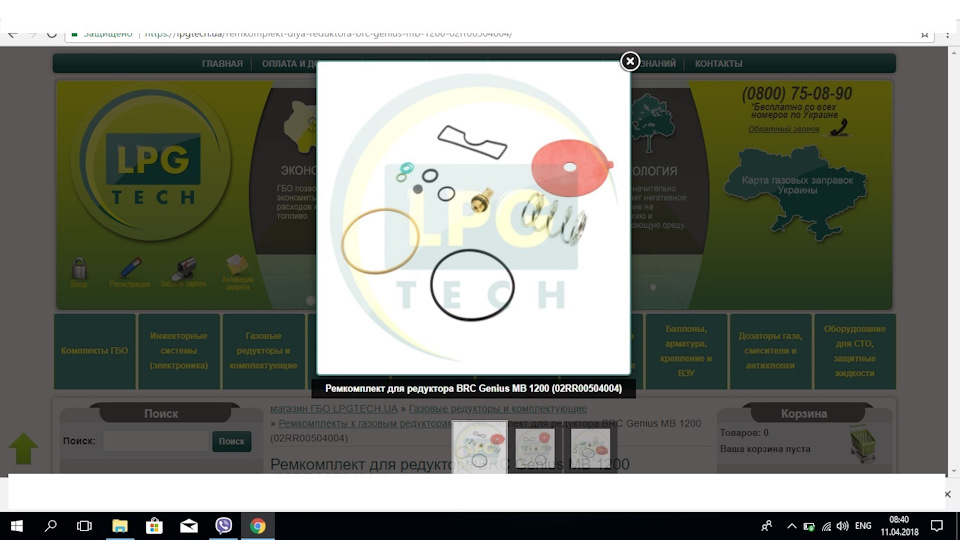Click the phone number (0800) 75-08-90
The image size is (960, 540).
797,94
